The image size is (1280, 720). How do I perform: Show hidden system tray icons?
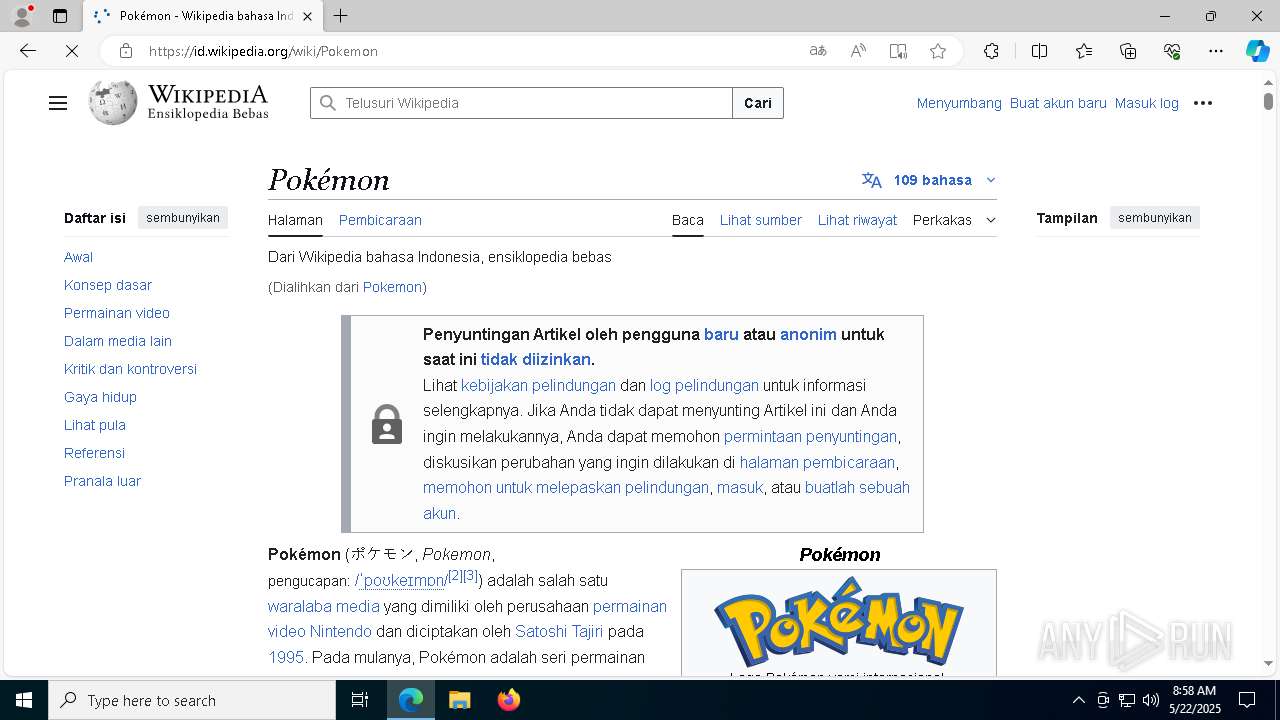point(1078,700)
